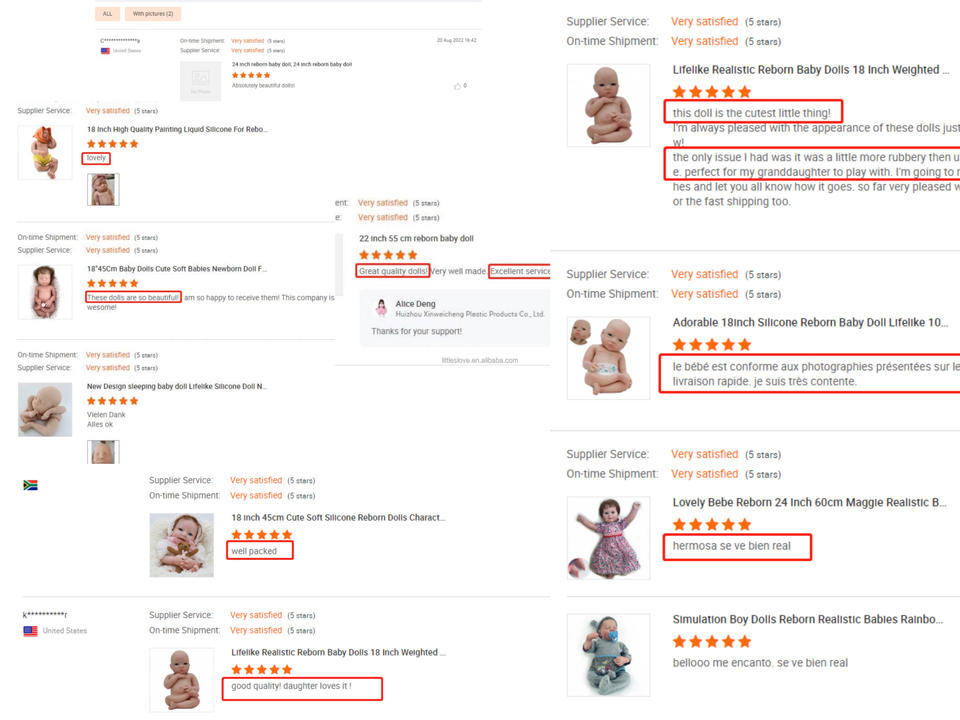Click the stars under "Simulation Boy Dolls Reborn"
The width and height of the screenshot is (960, 720).
711,642
